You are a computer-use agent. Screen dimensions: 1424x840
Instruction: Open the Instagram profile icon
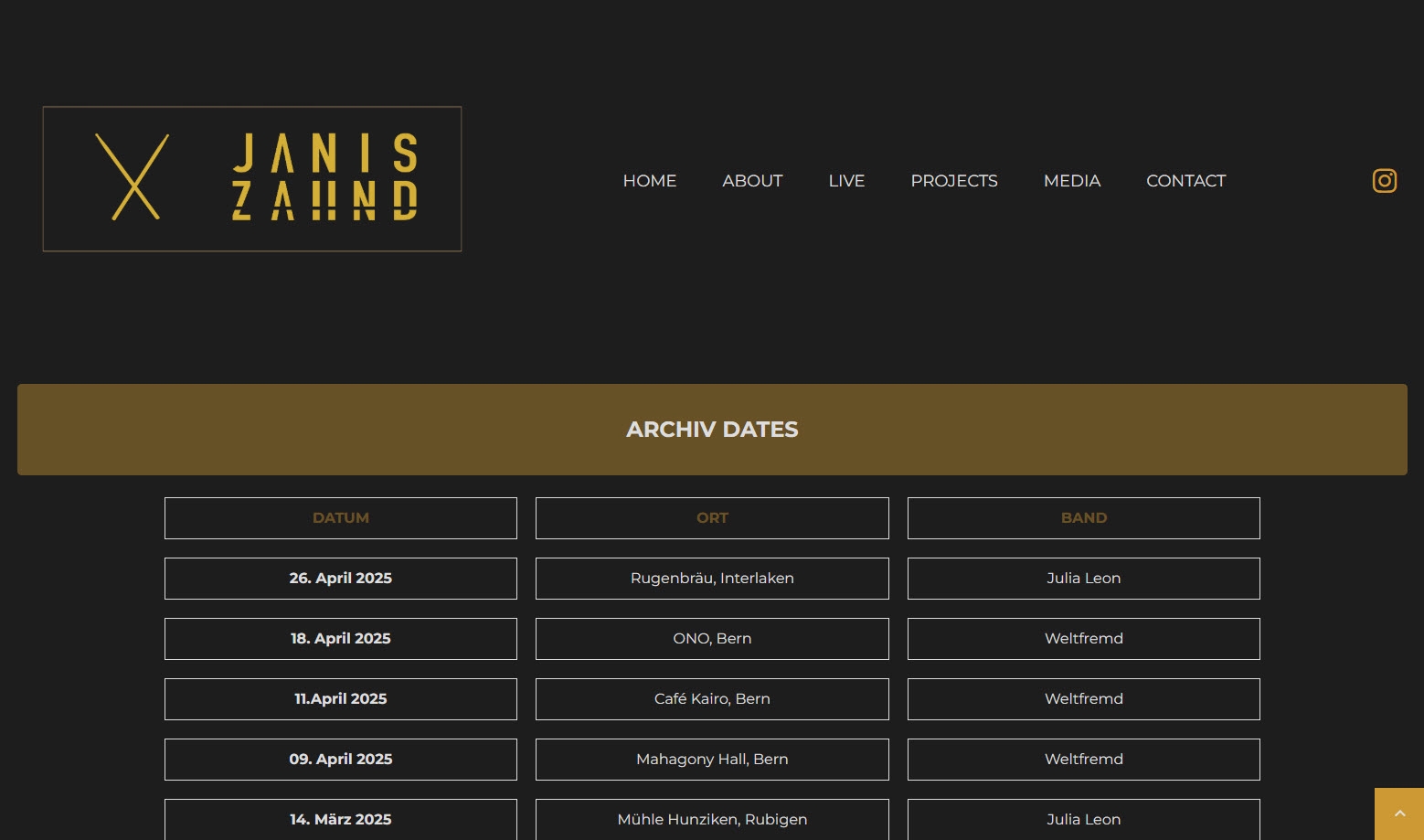pyautogui.click(x=1384, y=181)
